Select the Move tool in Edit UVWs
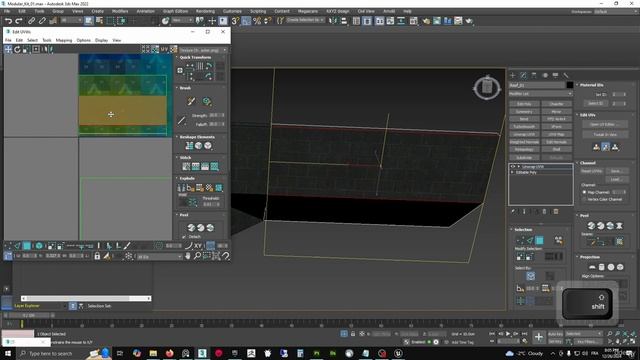The image size is (640, 360). click(8, 49)
